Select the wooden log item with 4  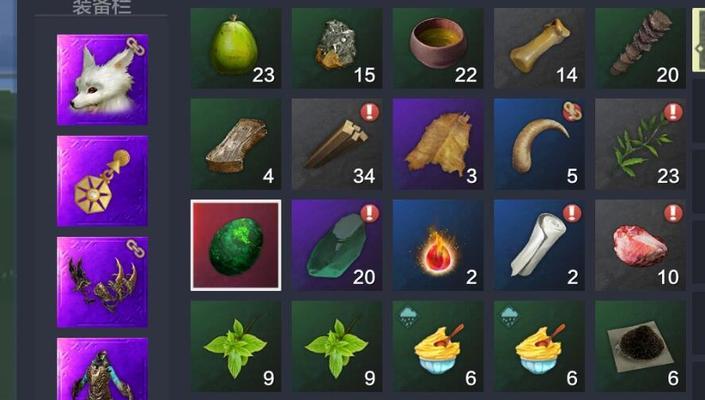click(236, 144)
